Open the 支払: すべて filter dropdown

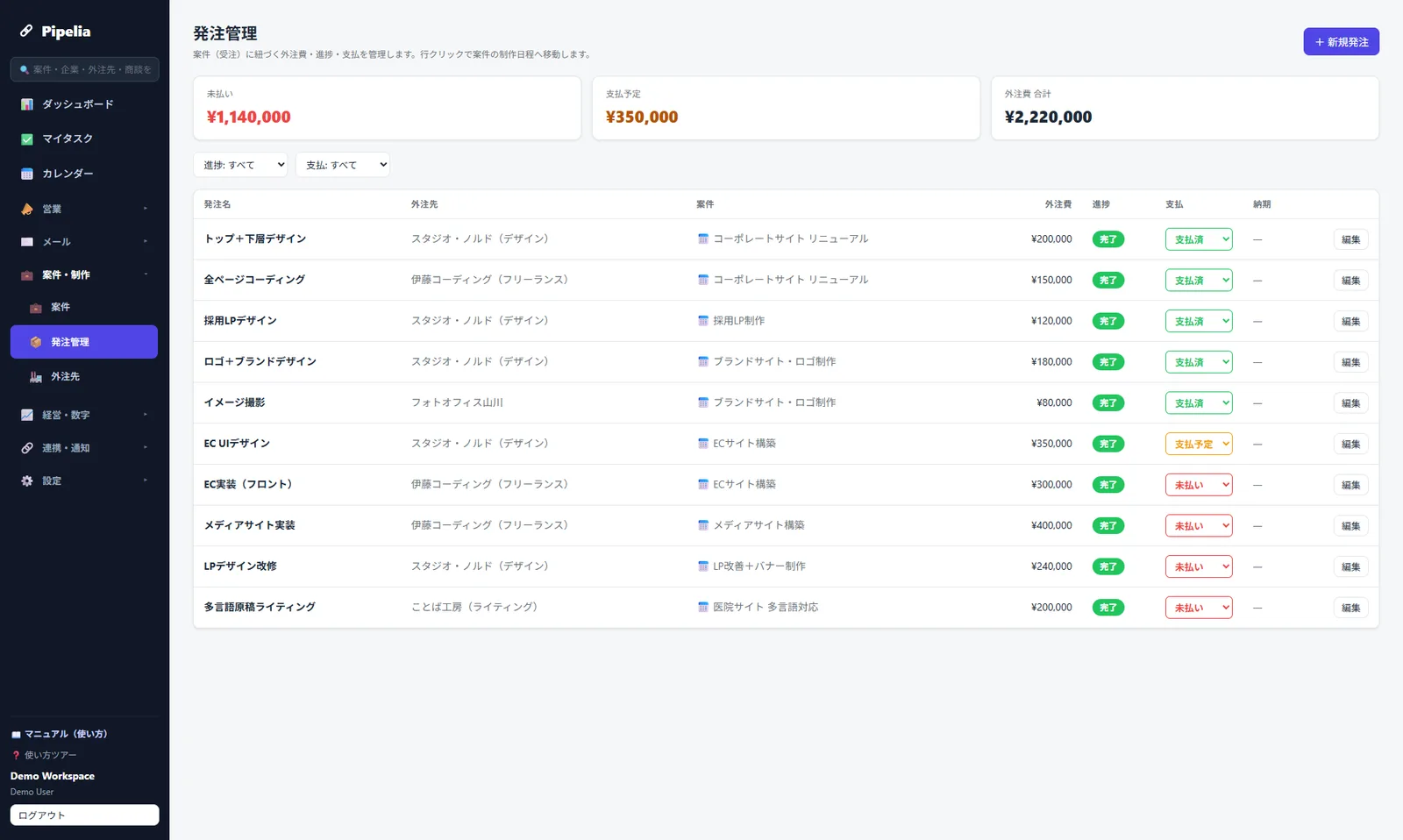click(x=343, y=165)
